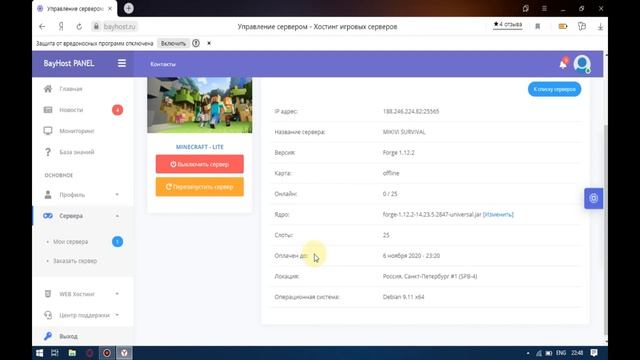Viewport: 640px width, 360px height.
Task: Click the Выключить сервер button
Action: tap(200, 164)
